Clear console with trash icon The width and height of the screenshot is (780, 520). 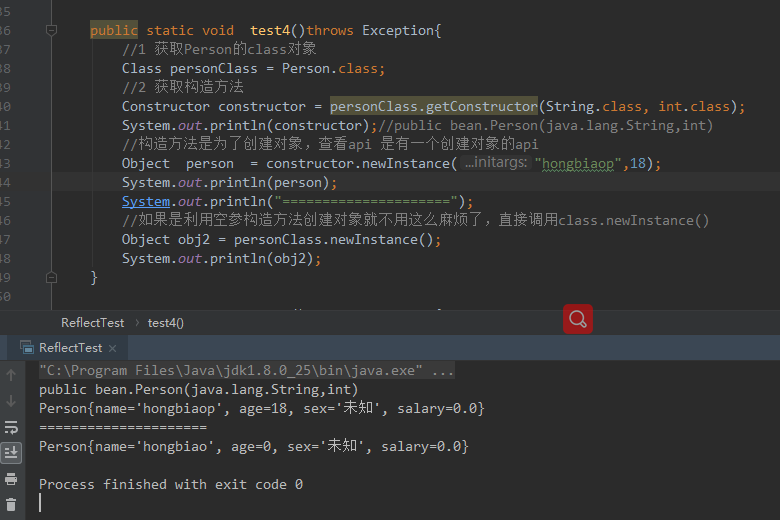[x=11, y=505]
